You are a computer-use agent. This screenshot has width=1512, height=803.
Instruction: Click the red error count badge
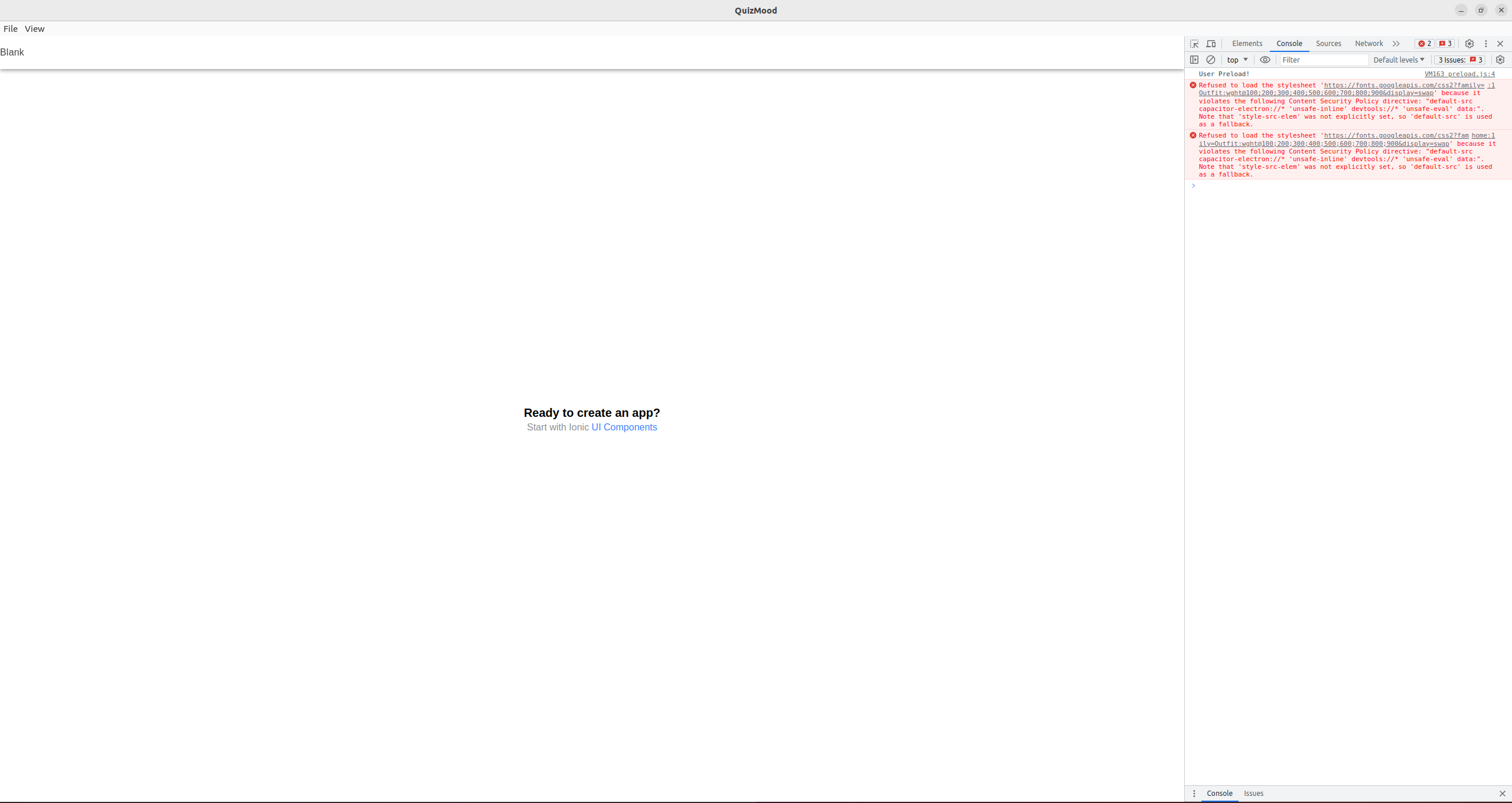click(1424, 44)
